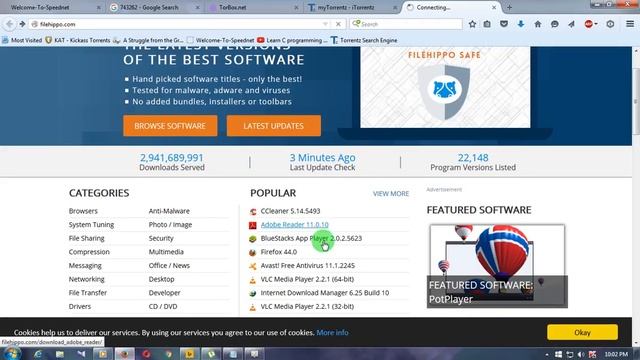Screen dimensions: 640x360
Task: Stop loading with the X in address bar
Action: (x=338, y=24)
